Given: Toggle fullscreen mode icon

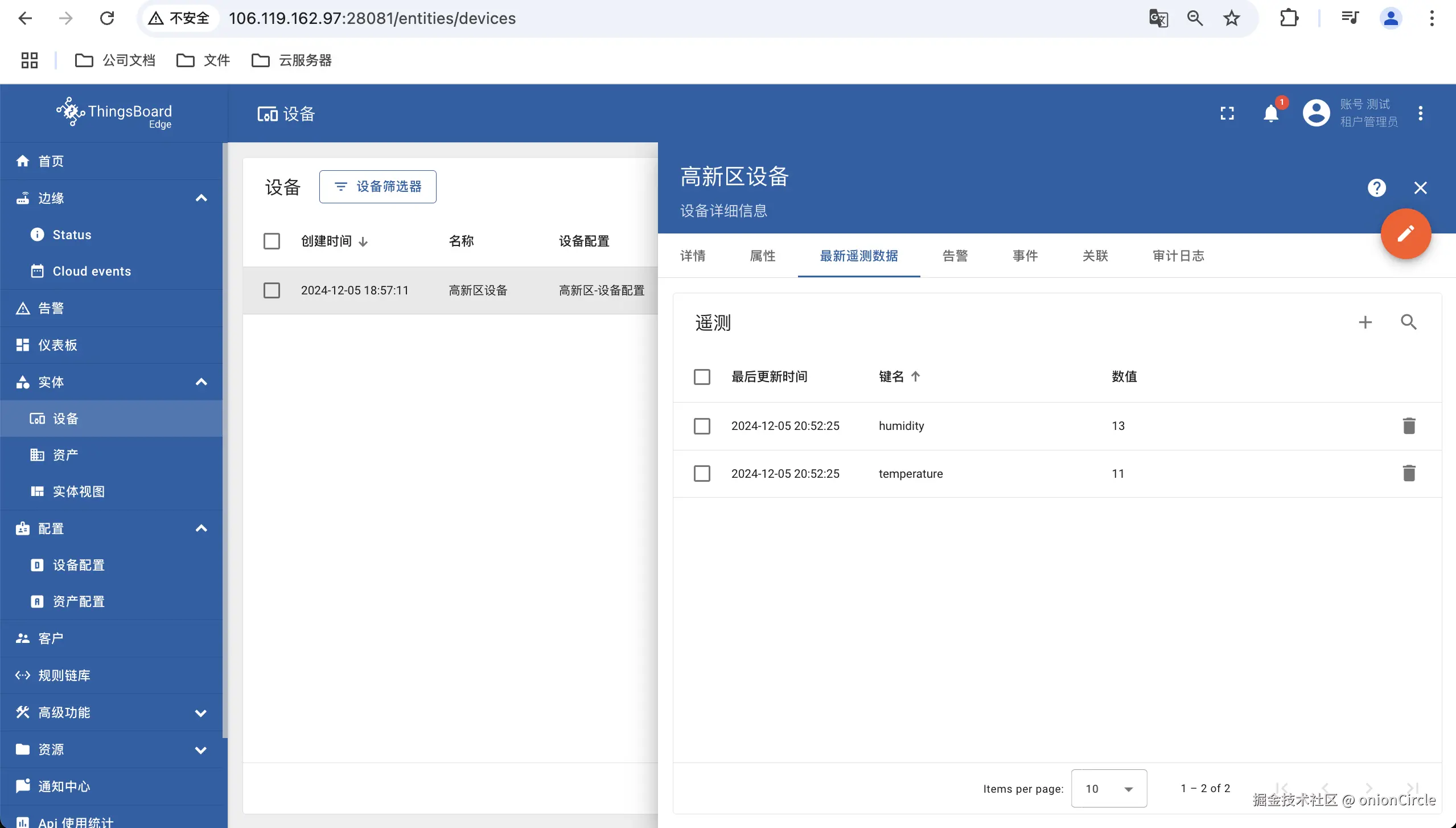Looking at the screenshot, I should (x=1227, y=113).
